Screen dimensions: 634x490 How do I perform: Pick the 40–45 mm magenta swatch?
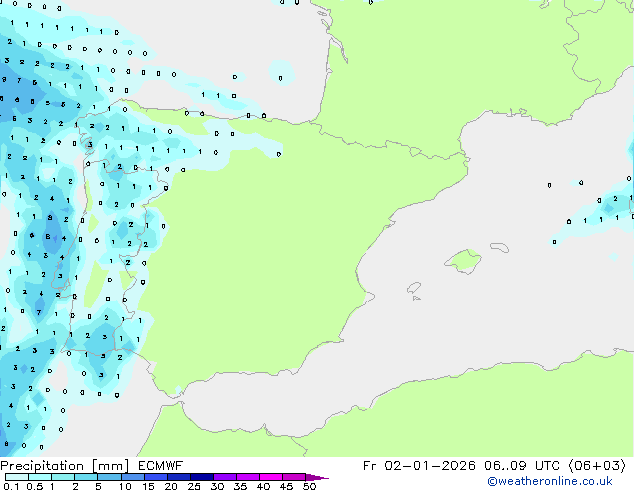271,477
